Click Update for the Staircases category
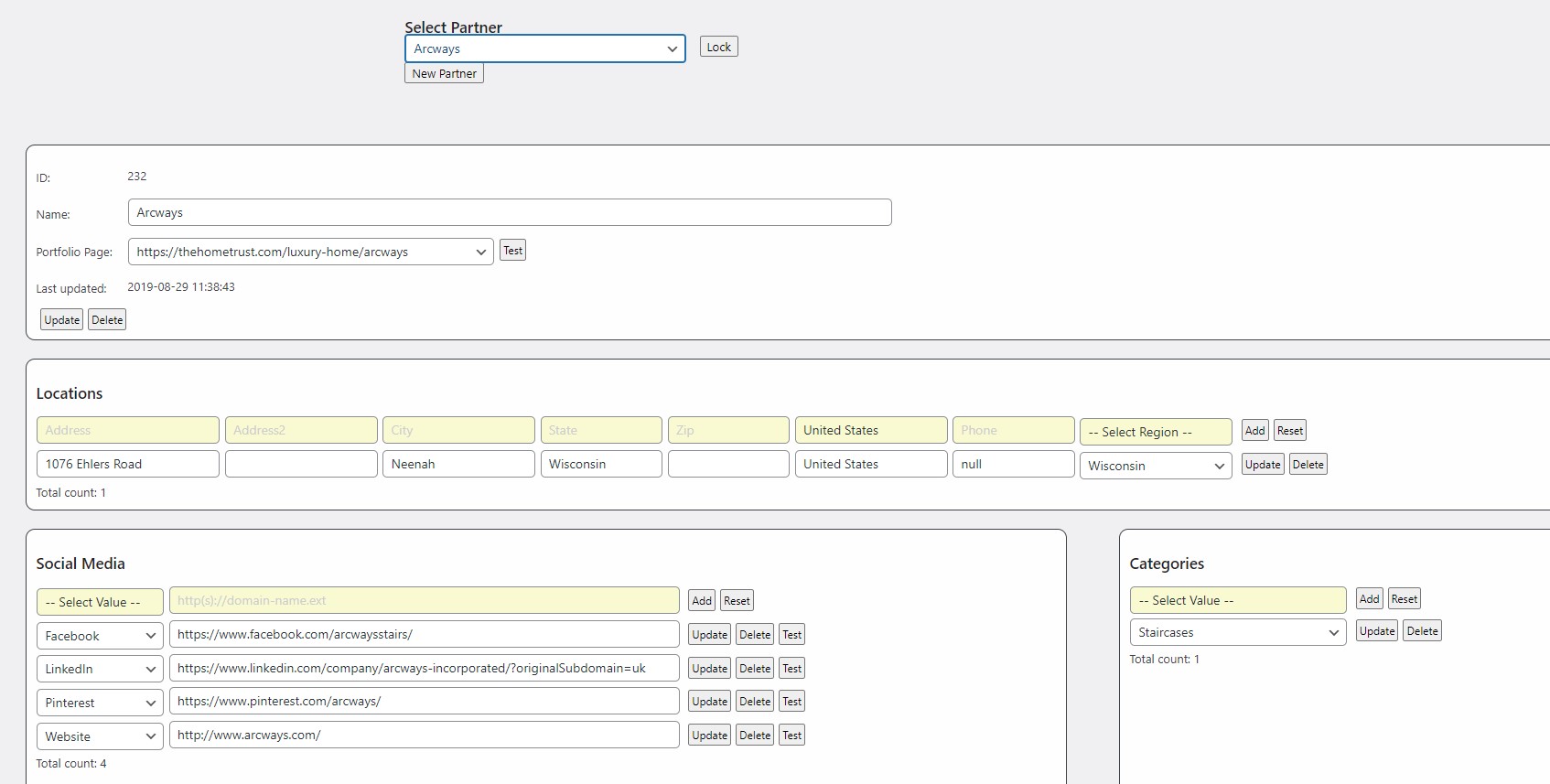This screenshot has height=784, width=1550. click(x=1376, y=630)
